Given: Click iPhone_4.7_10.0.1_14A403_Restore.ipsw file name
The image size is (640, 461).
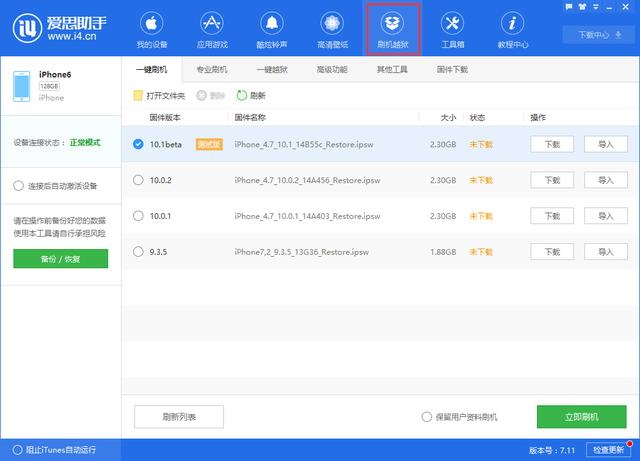Looking at the screenshot, I should pyautogui.click(x=307, y=216).
